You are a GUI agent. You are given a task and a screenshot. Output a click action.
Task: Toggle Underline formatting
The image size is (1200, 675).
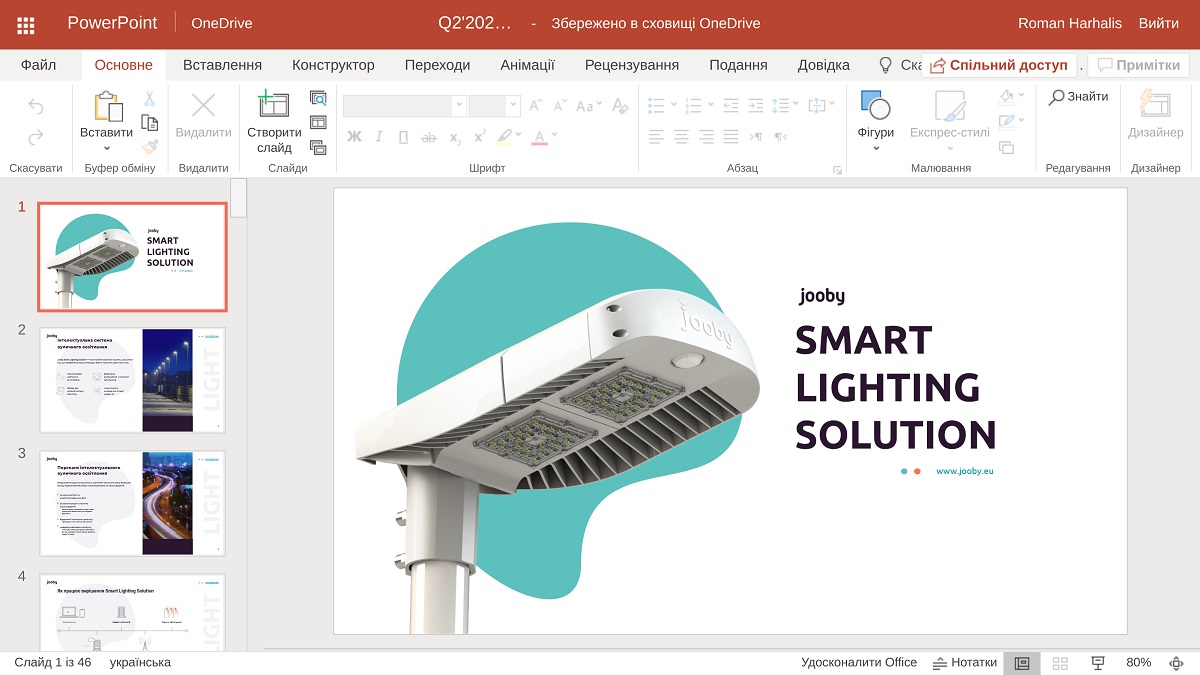pyautogui.click(x=403, y=138)
